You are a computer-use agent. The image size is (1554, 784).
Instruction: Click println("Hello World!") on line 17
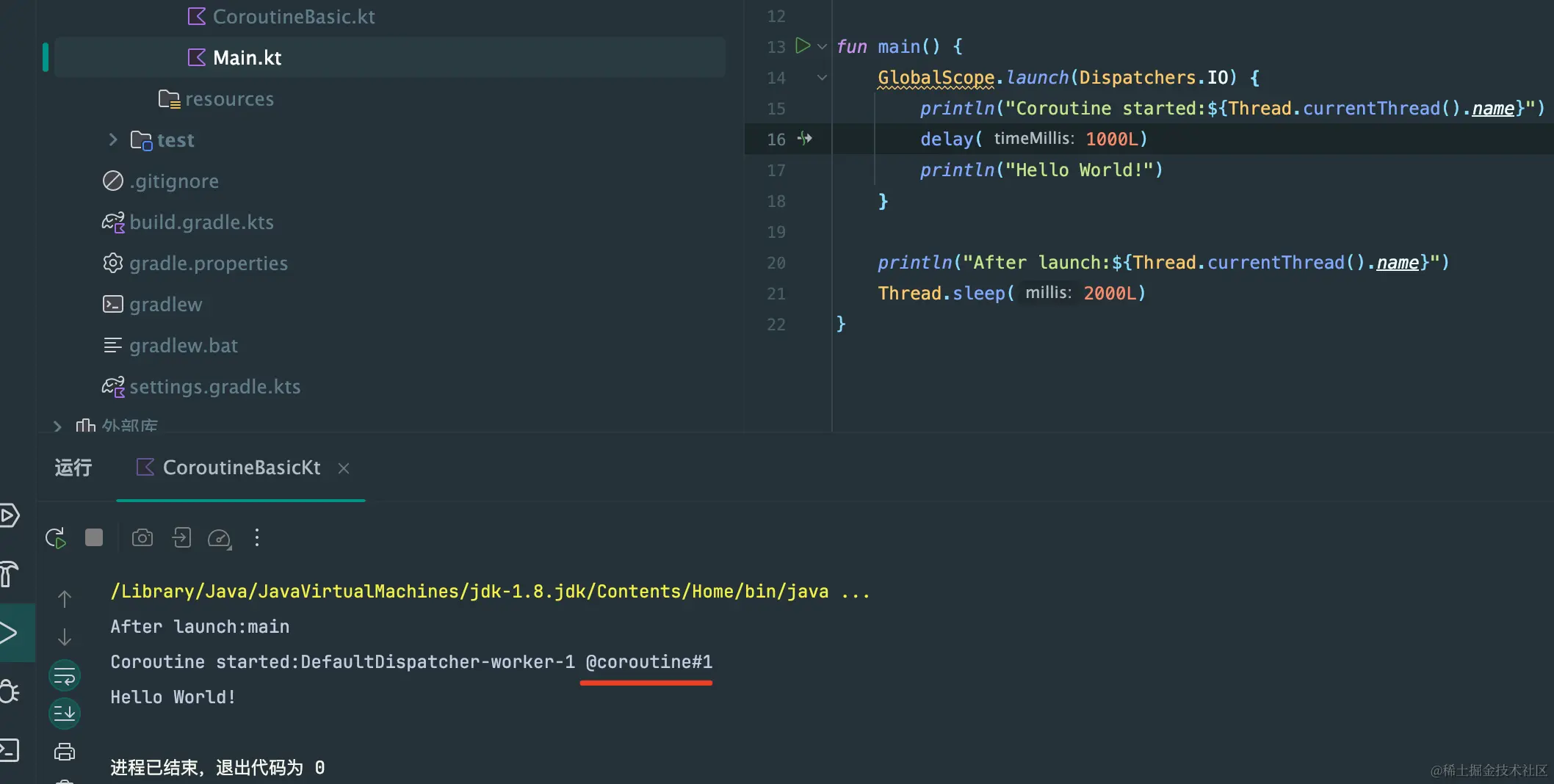point(1041,170)
